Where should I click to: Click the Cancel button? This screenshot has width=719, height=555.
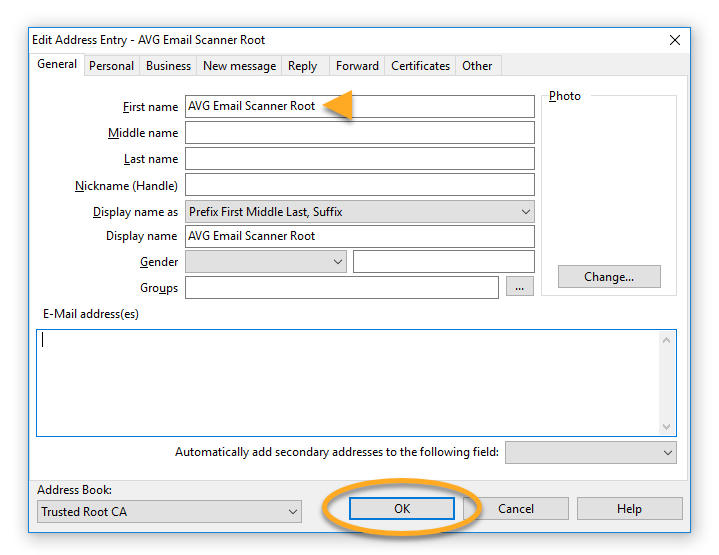point(516,509)
